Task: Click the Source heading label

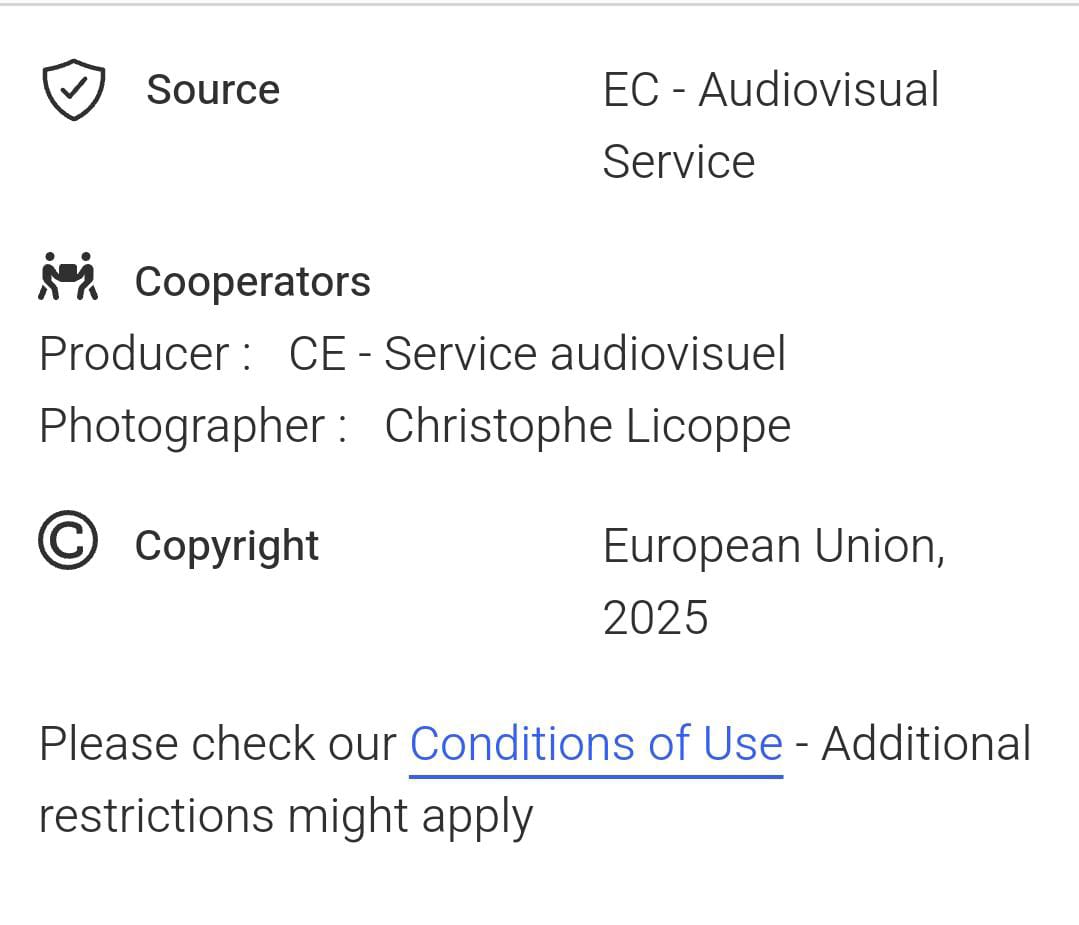Action: coord(213,90)
